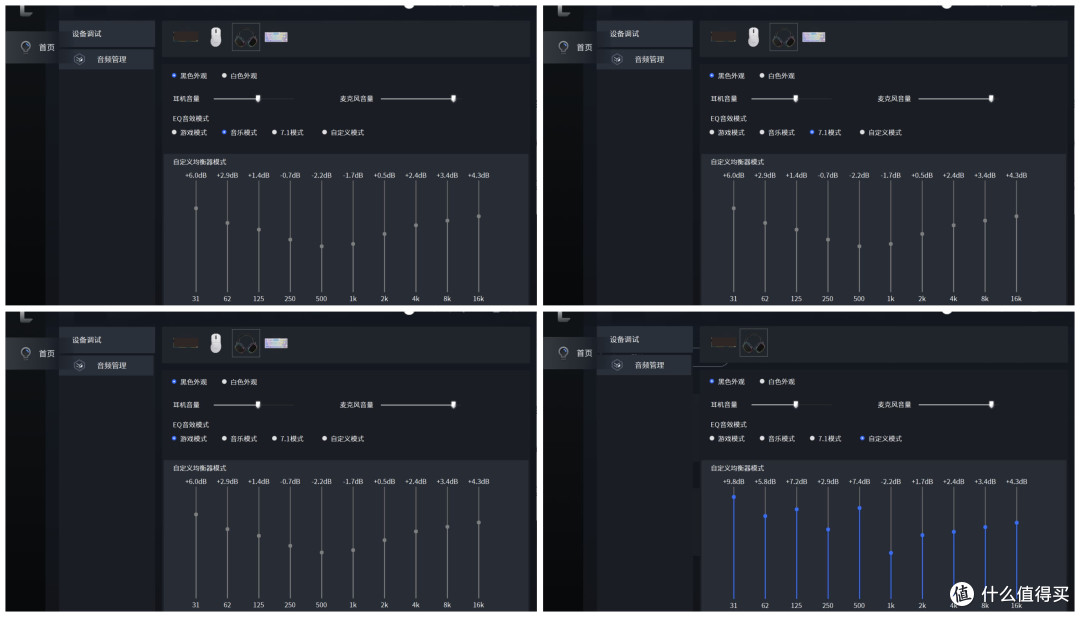
Task: Click 2k band EQ handle in bottom-left panel
Action: tap(384, 540)
